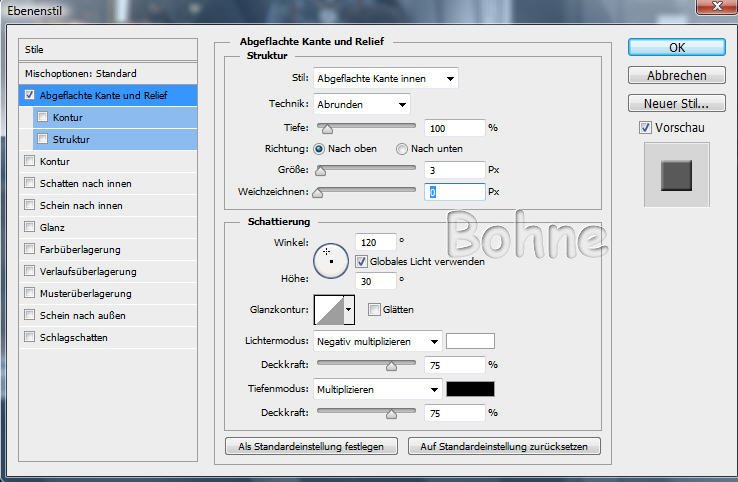Viewport: 738px width, 482px height.
Task: Select the Nach unten direction option
Action: (402, 149)
